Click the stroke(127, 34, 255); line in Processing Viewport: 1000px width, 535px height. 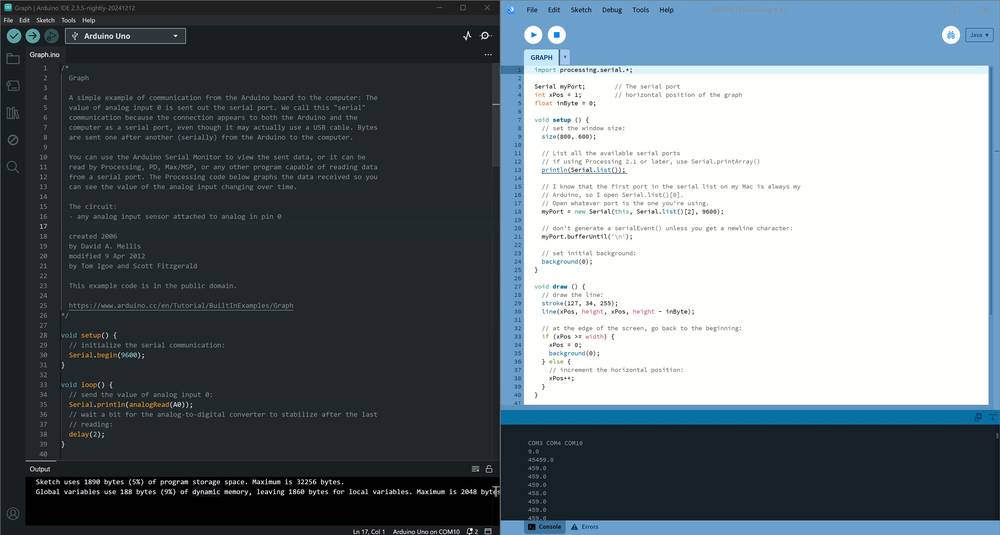point(580,304)
